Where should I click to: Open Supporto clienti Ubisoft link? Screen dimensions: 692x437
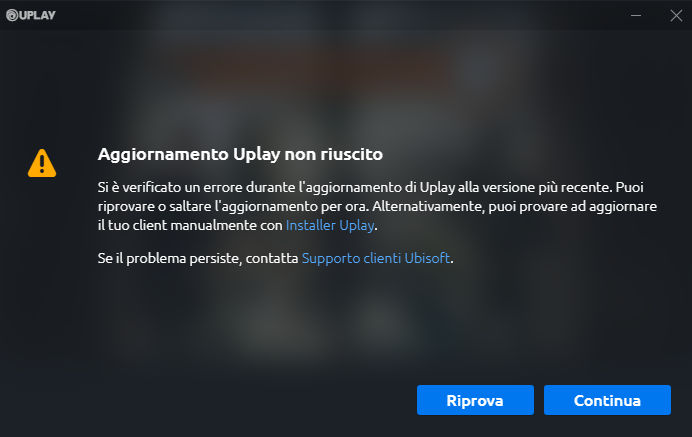(x=376, y=258)
